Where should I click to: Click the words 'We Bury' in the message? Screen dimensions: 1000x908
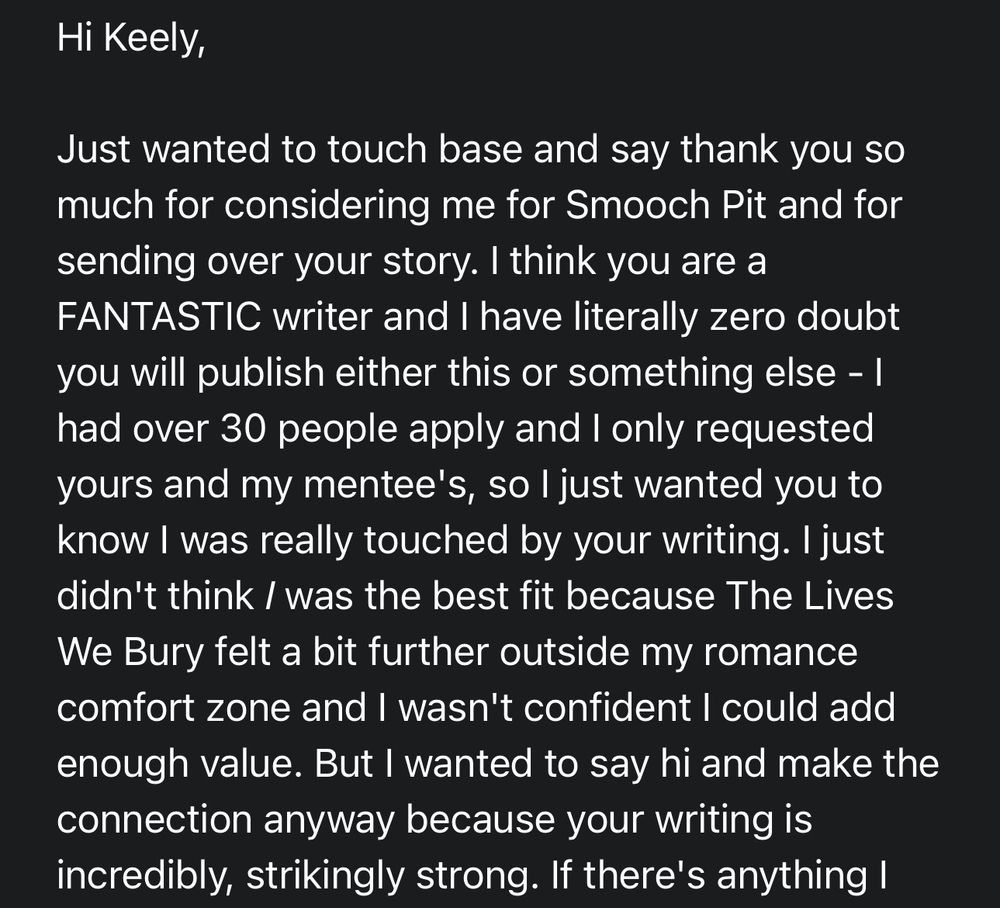(130, 652)
